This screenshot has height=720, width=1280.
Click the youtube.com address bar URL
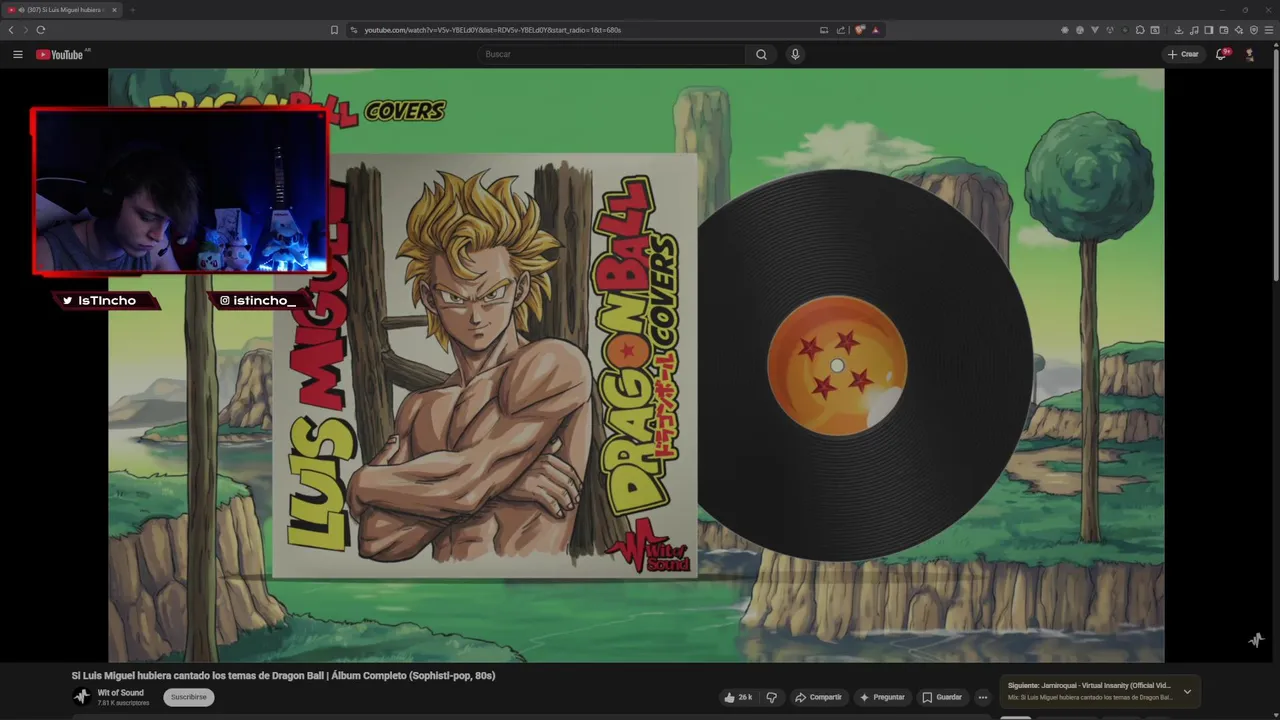click(x=493, y=30)
